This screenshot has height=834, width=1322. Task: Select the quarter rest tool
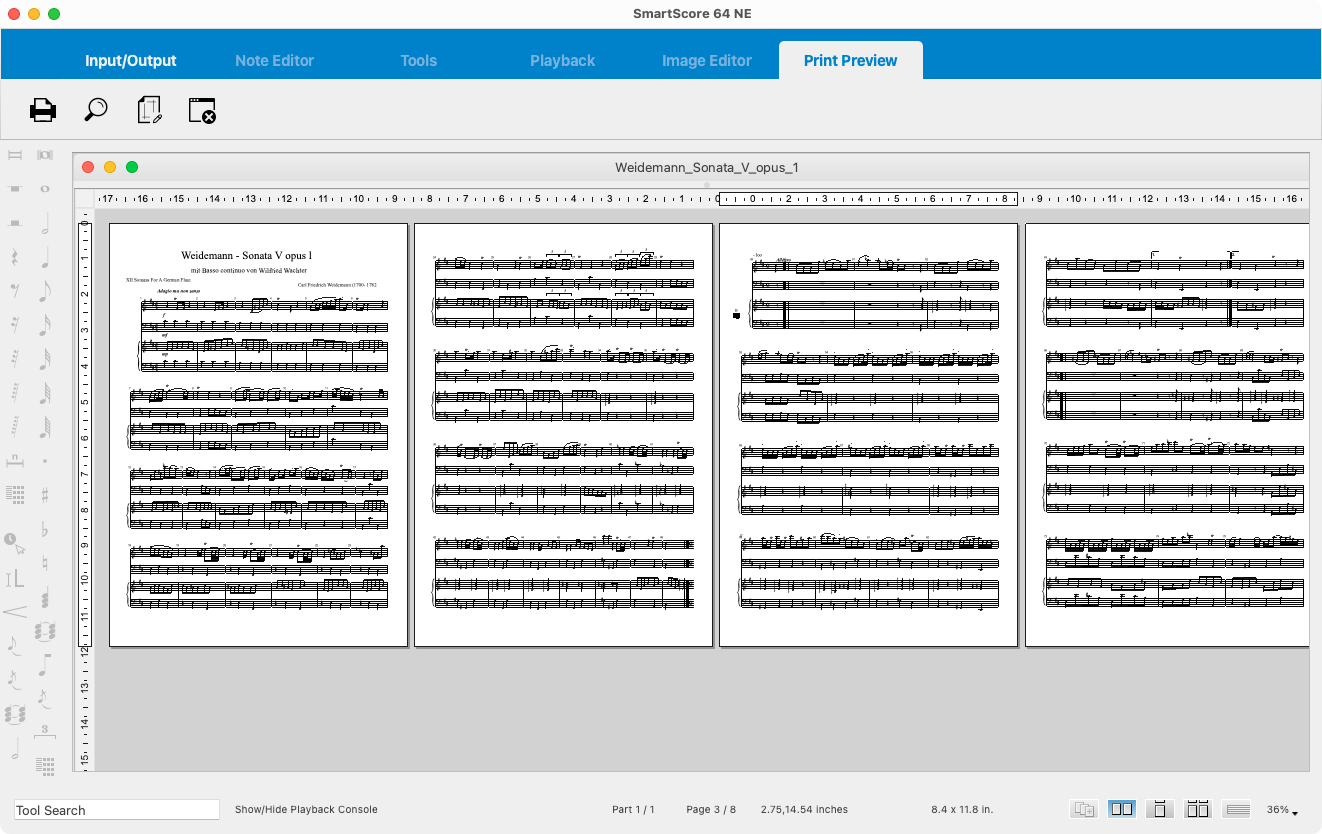point(15,257)
